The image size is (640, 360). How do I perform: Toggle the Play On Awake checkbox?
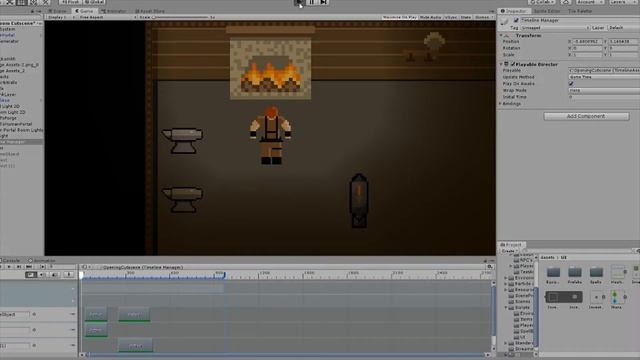click(x=571, y=84)
